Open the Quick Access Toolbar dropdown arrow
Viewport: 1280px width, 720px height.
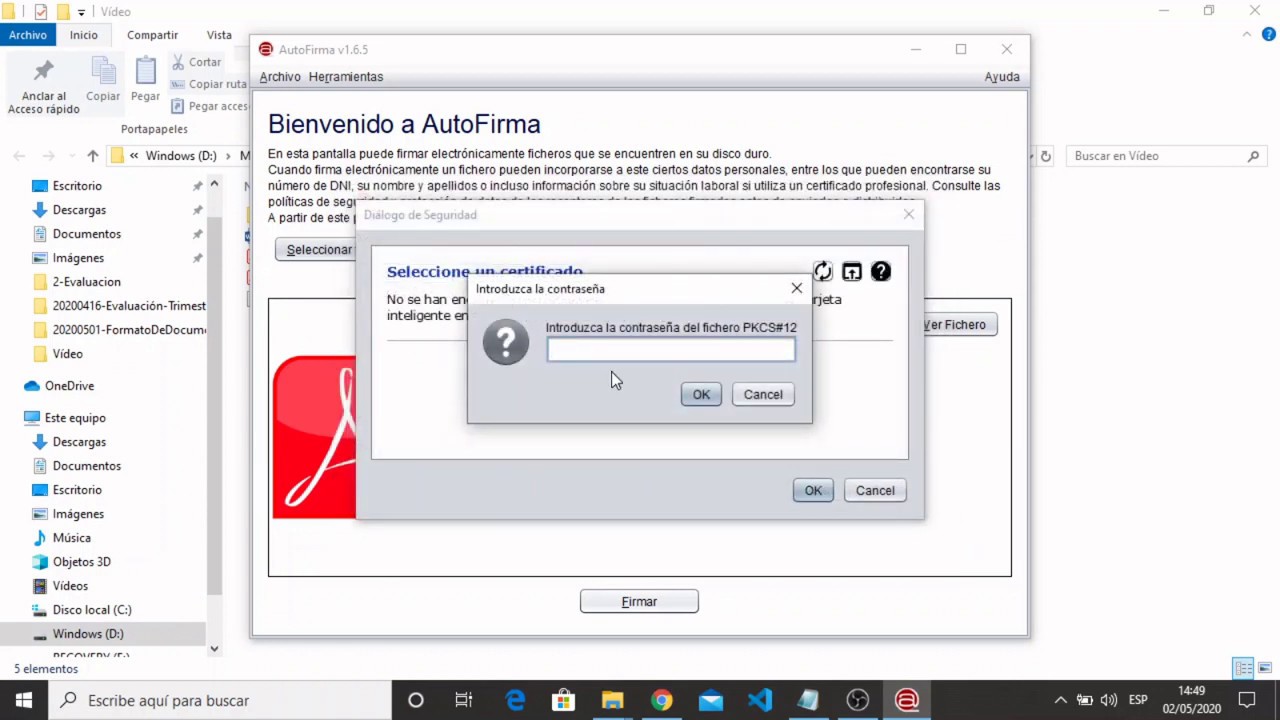[82, 12]
